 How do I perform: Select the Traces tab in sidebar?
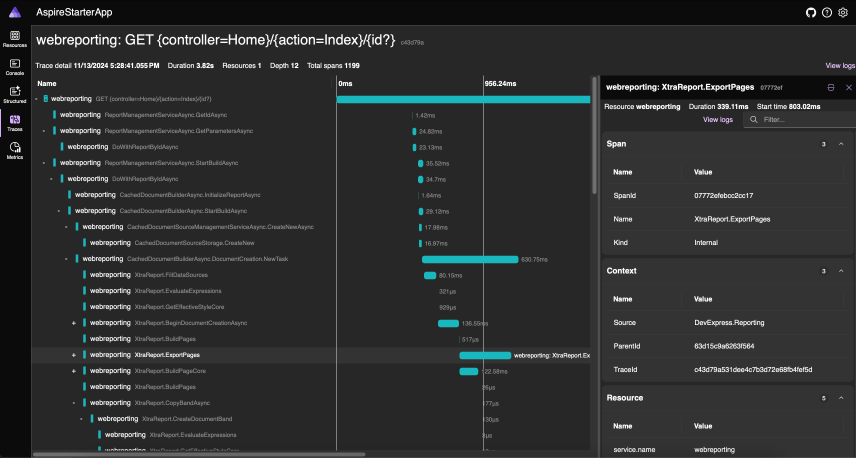[x=14, y=122]
